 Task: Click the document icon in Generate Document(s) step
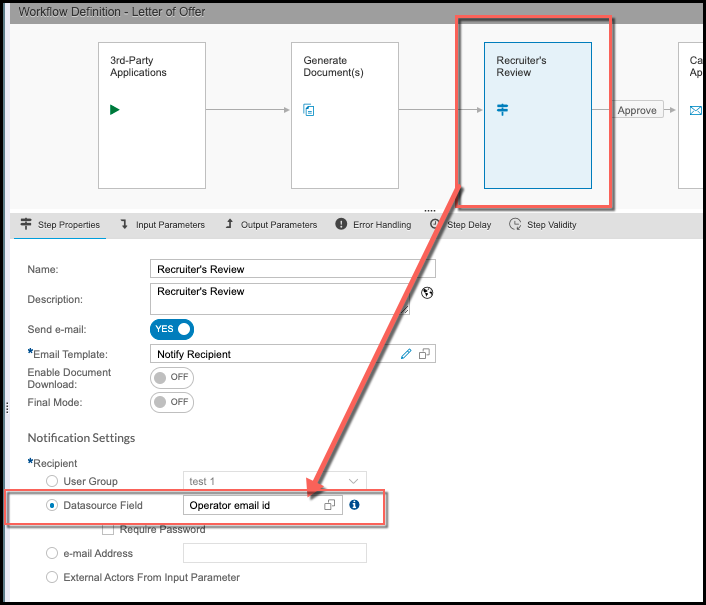[x=309, y=110]
